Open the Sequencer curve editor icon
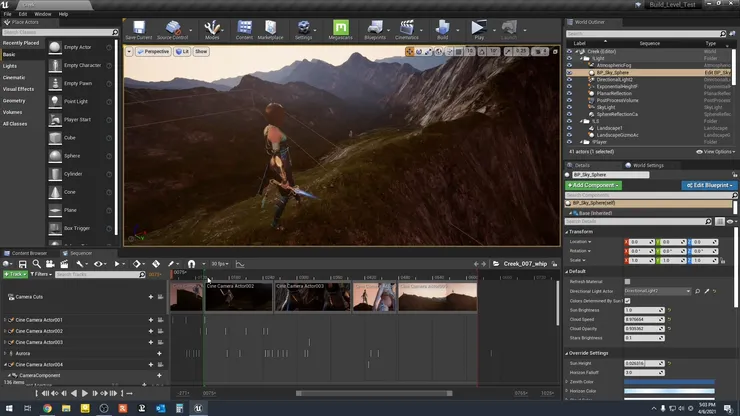The image size is (740, 416). [240, 264]
